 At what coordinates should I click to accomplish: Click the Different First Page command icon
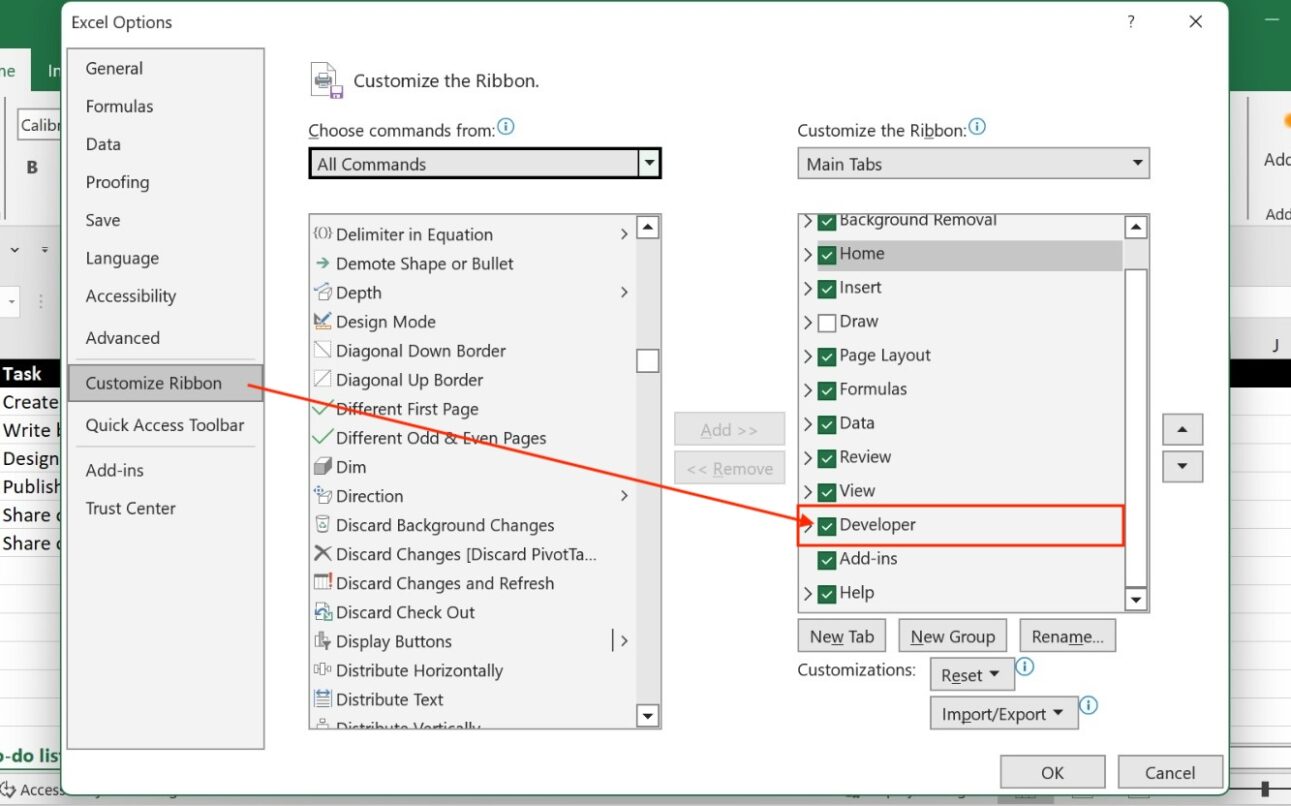322,409
